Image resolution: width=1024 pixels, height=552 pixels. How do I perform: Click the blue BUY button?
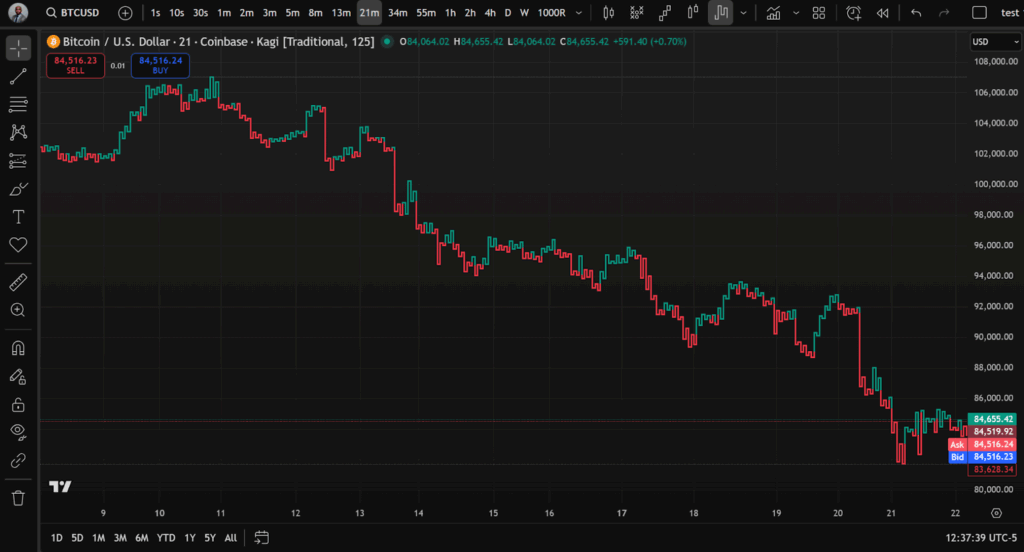tap(160, 65)
